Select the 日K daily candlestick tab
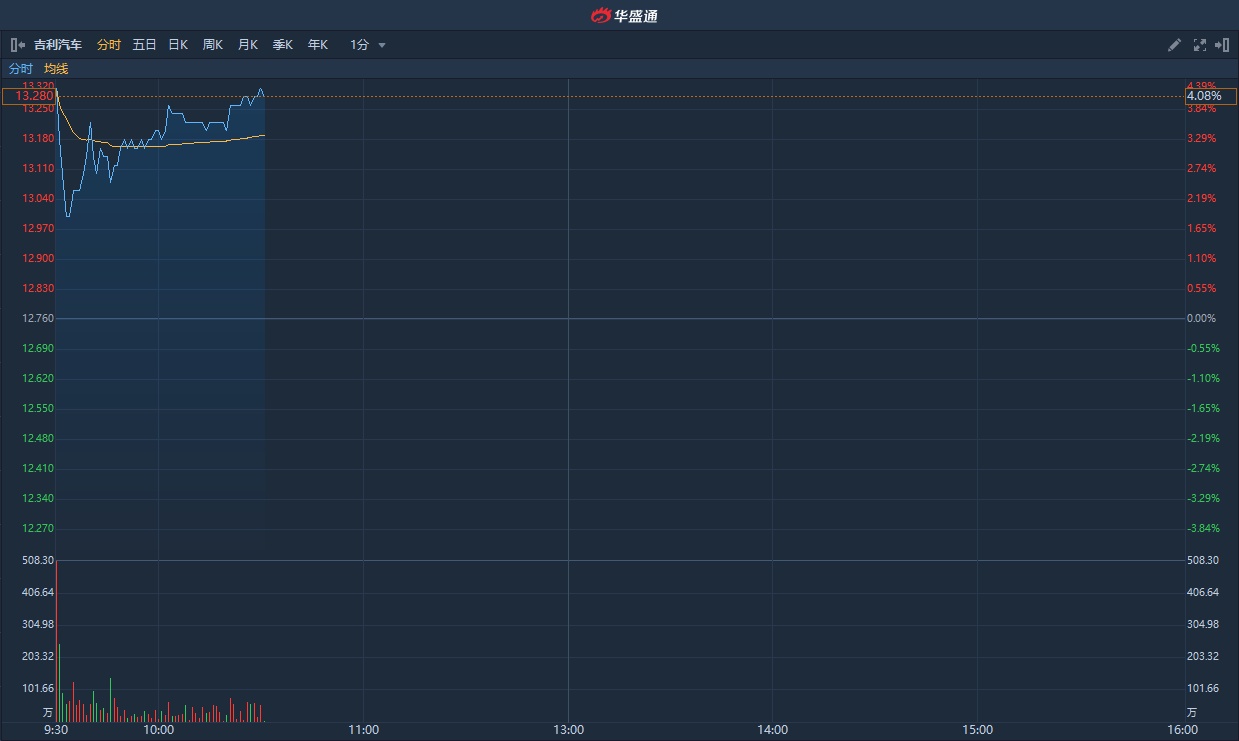The height and width of the screenshot is (741, 1239). 178,45
